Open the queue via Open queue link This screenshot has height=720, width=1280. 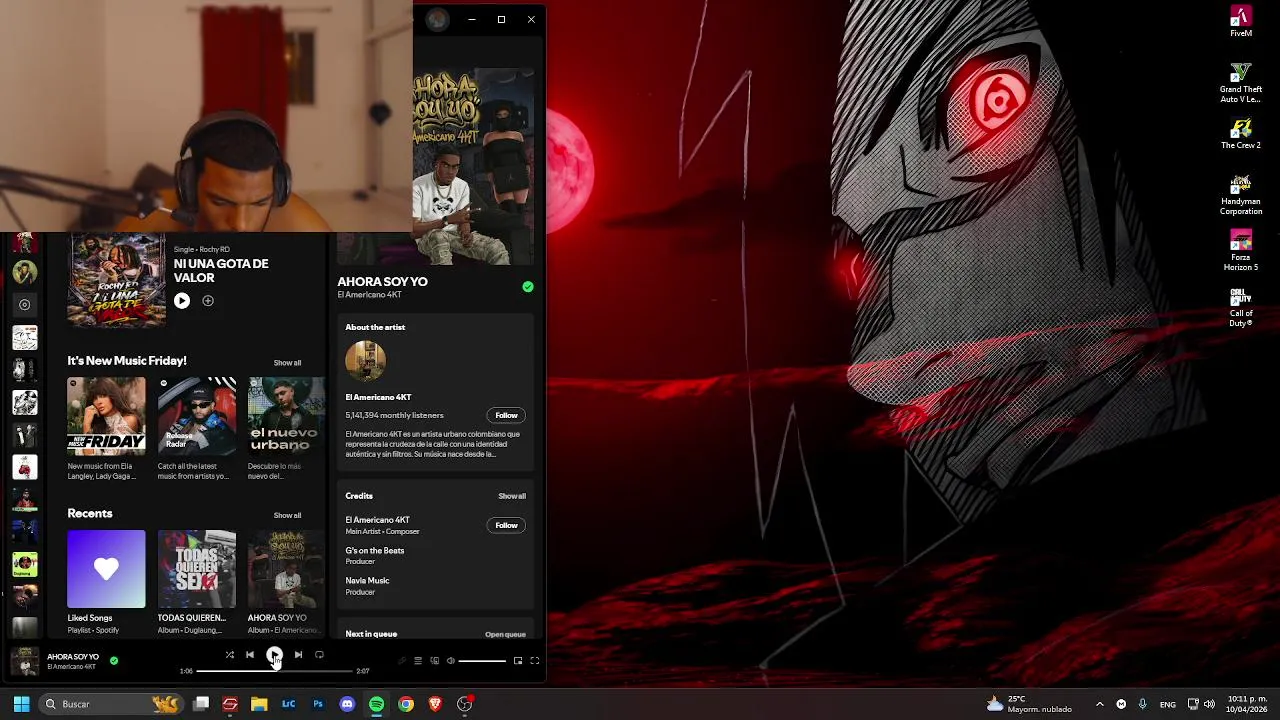505,634
